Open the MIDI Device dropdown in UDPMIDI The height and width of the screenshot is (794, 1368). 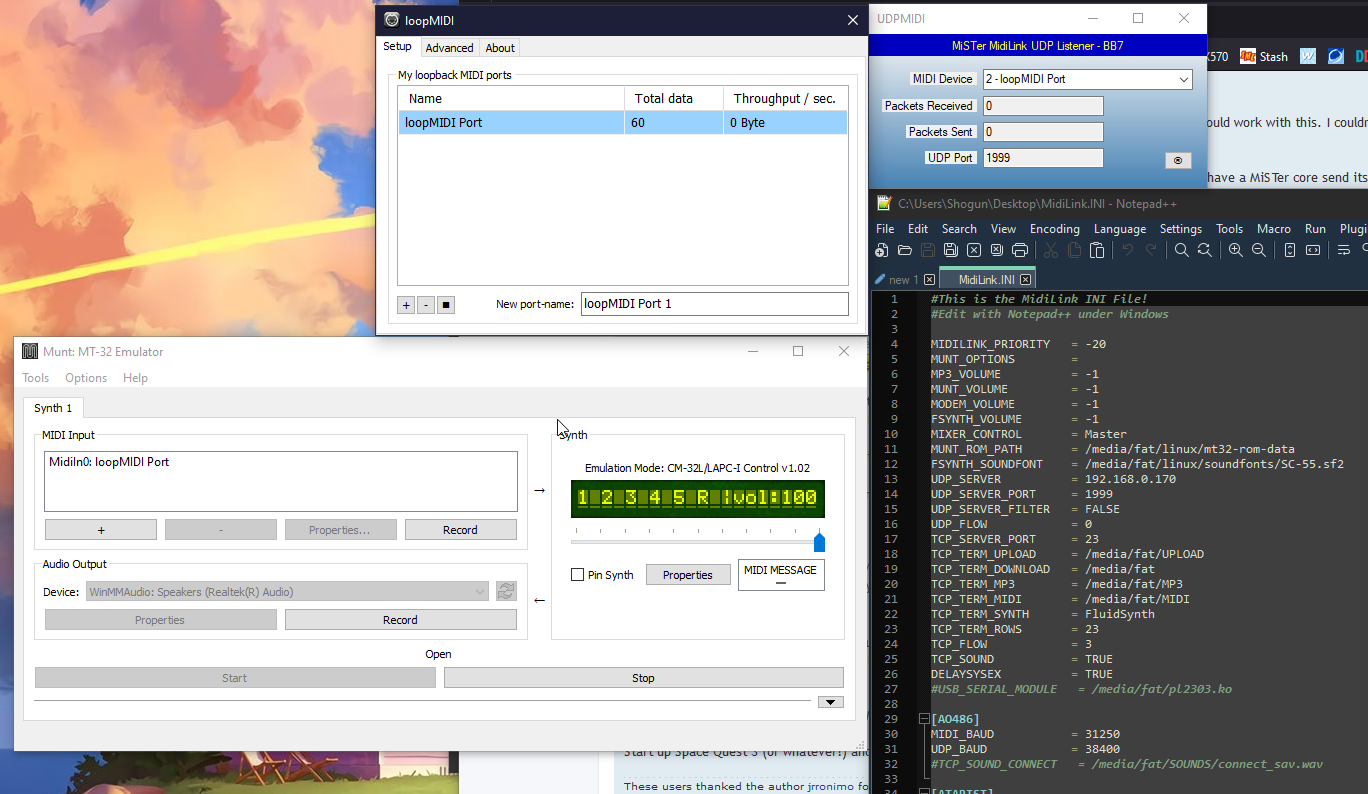1087,79
